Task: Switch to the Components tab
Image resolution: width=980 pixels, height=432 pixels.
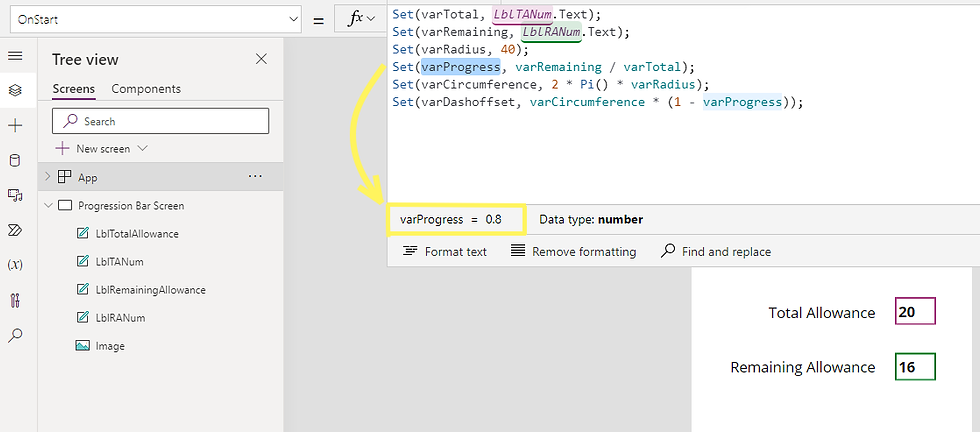Action: 146,89
